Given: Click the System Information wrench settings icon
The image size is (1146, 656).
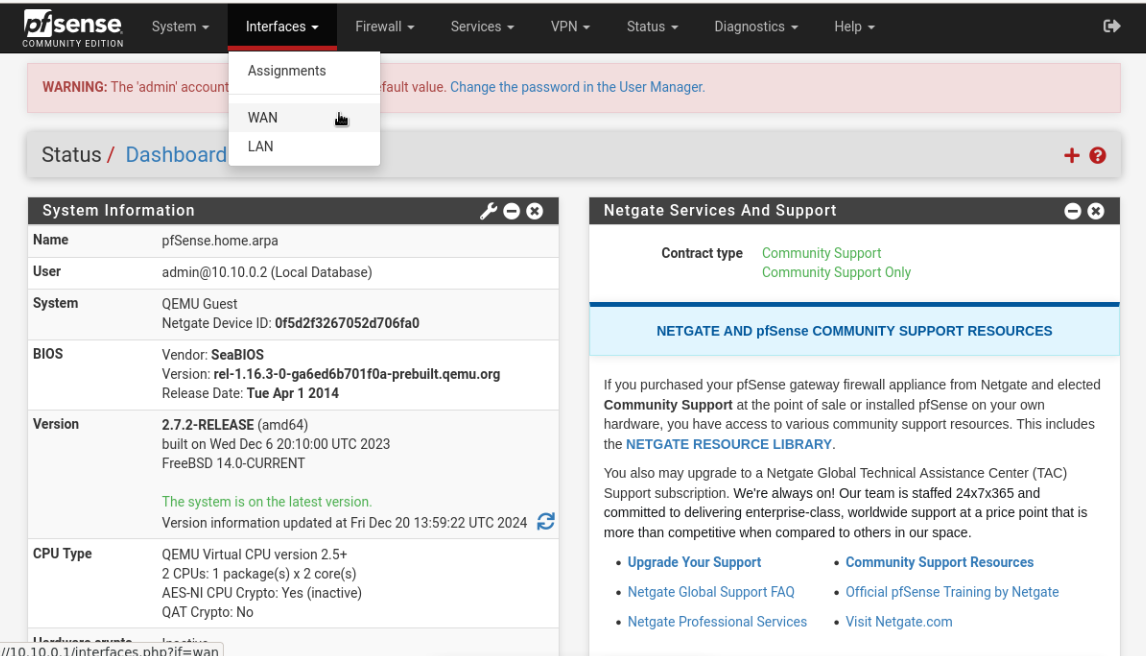Looking at the screenshot, I should pyautogui.click(x=488, y=211).
